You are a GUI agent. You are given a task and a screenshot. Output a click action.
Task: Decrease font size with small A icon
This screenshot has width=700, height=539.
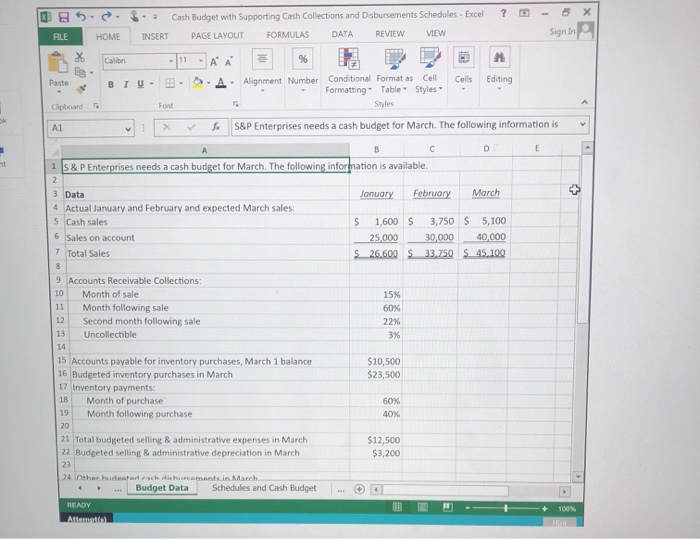pos(229,62)
